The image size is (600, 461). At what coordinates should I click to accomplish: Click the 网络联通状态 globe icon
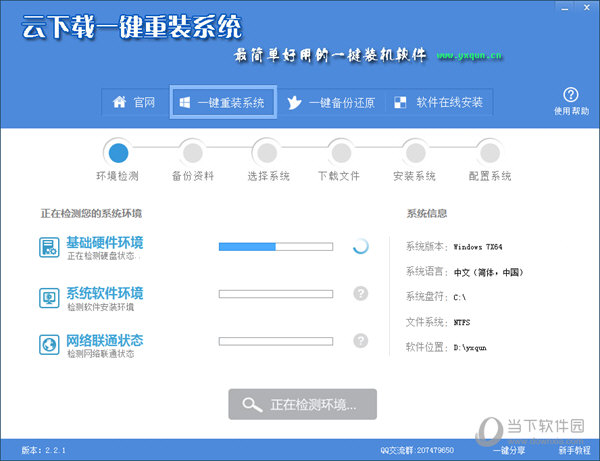49,345
